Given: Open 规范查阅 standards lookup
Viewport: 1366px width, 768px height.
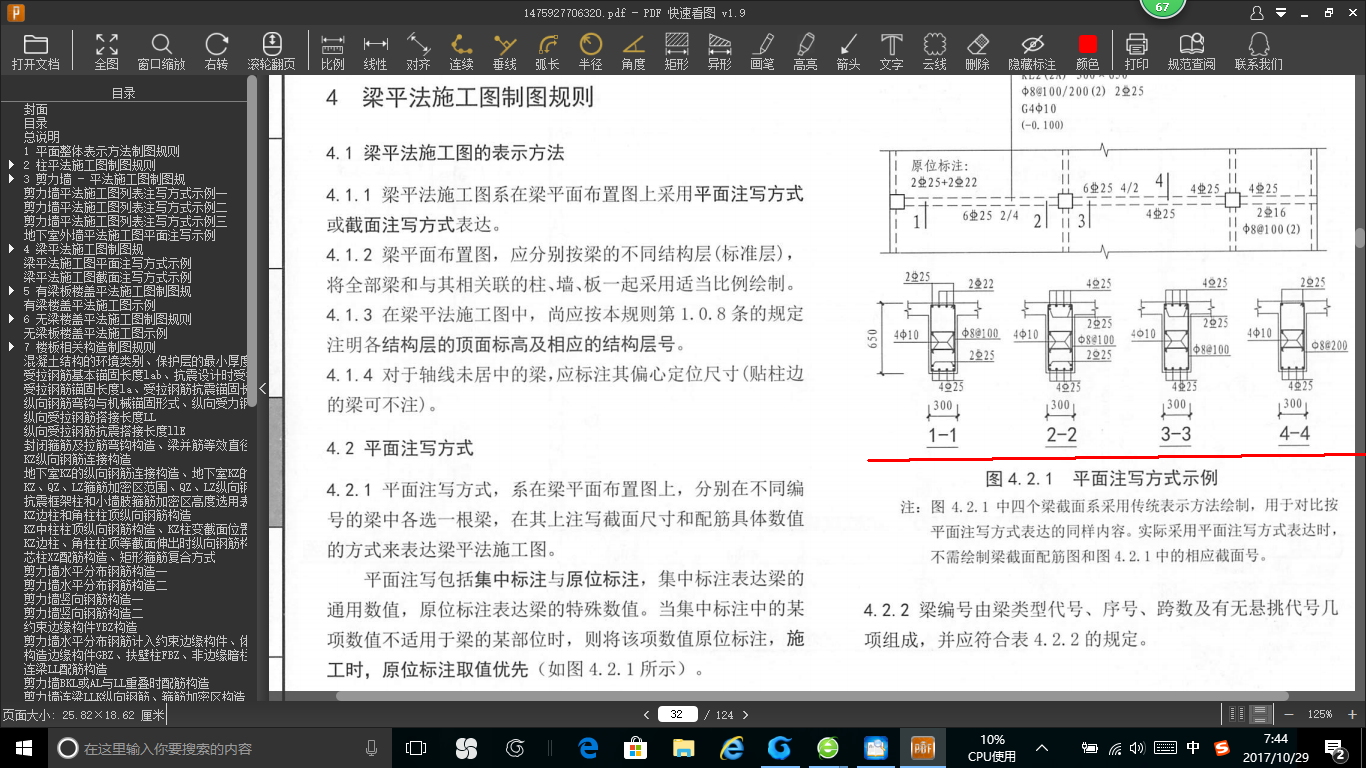Looking at the screenshot, I should [1191, 51].
